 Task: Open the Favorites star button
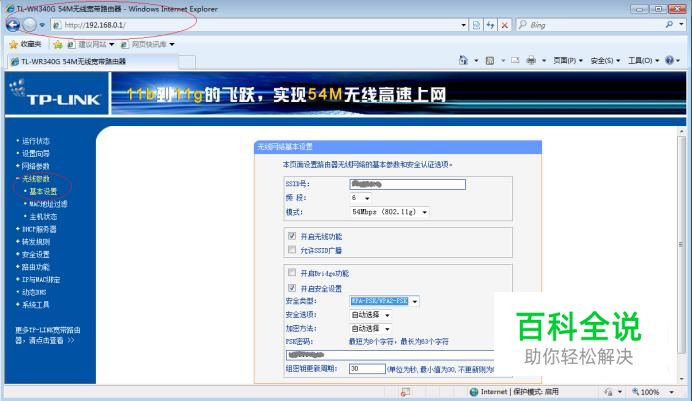(x=25, y=44)
